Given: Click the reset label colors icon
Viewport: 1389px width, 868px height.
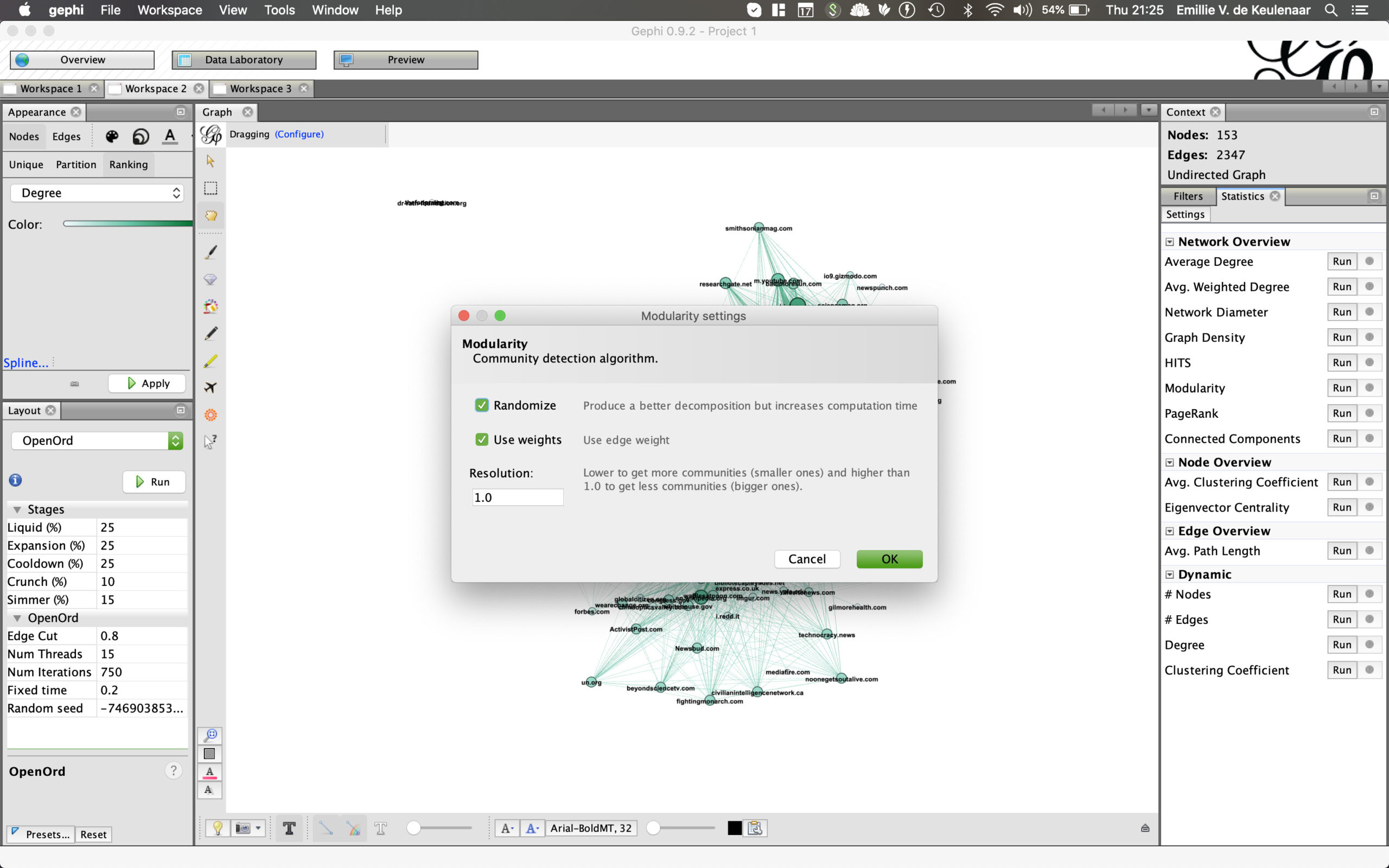Looking at the screenshot, I should click(209, 772).
